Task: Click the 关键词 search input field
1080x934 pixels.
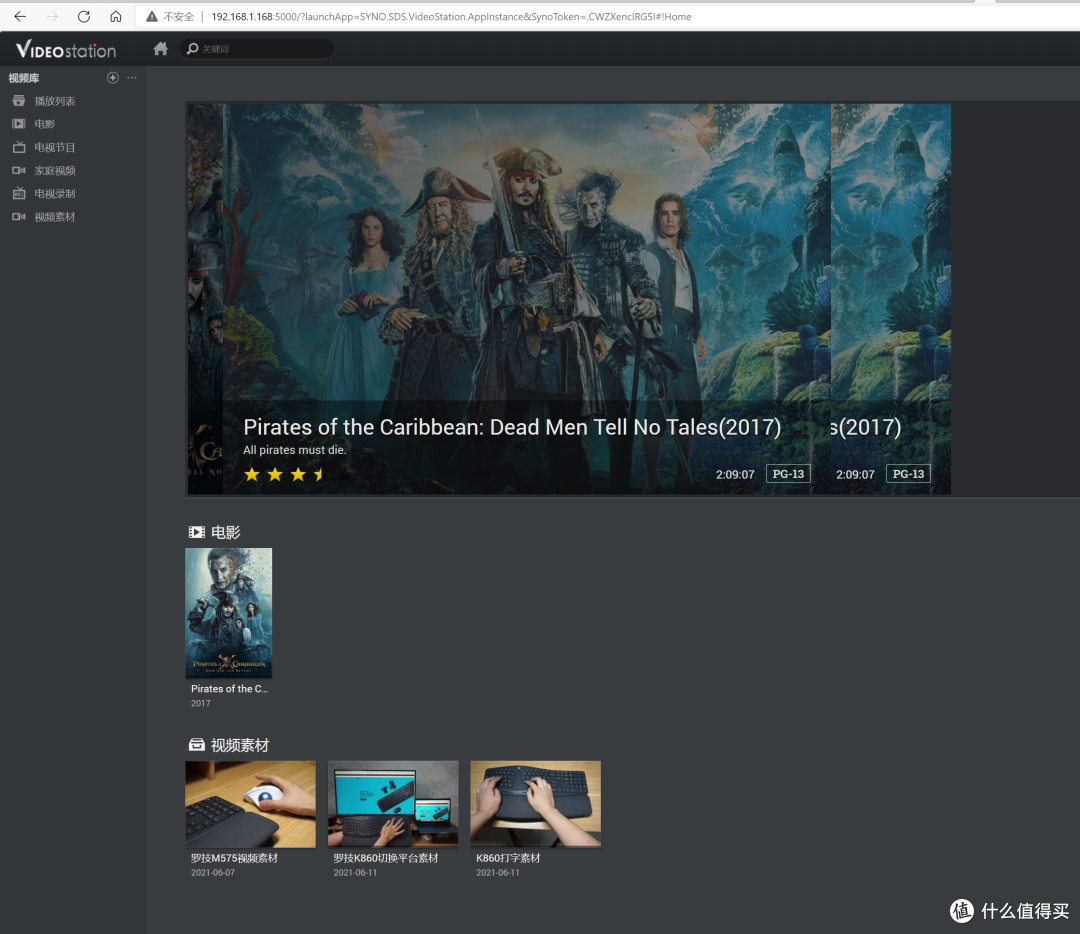Action: pos(257,47)
